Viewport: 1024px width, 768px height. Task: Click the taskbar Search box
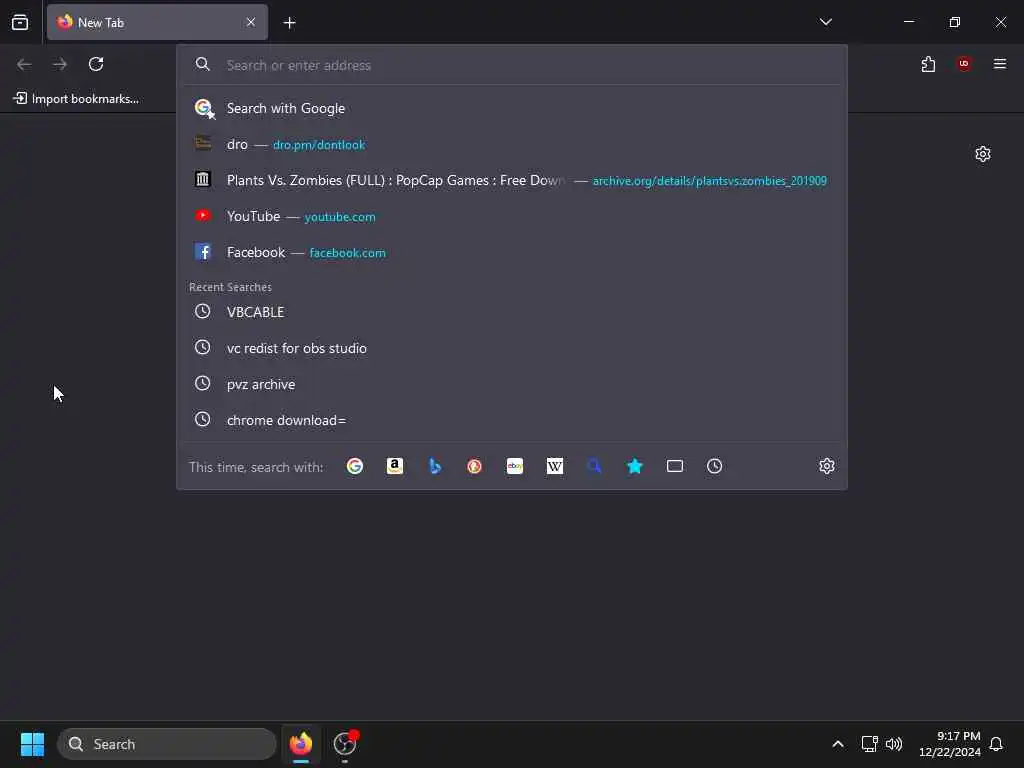[167, 744]
